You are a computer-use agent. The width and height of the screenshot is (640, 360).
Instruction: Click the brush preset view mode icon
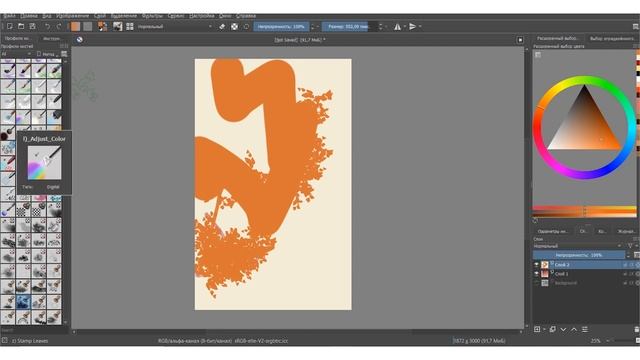click(64, 54)
